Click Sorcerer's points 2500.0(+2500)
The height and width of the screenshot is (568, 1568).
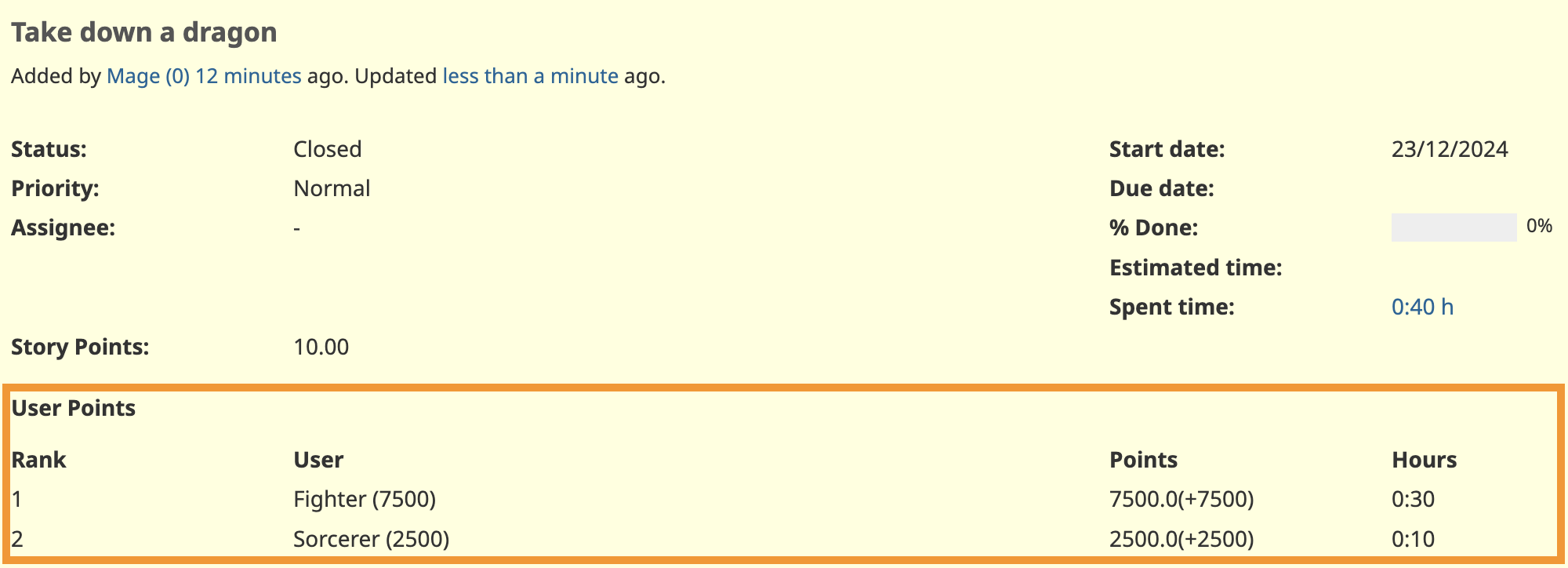pos(1181,539)
